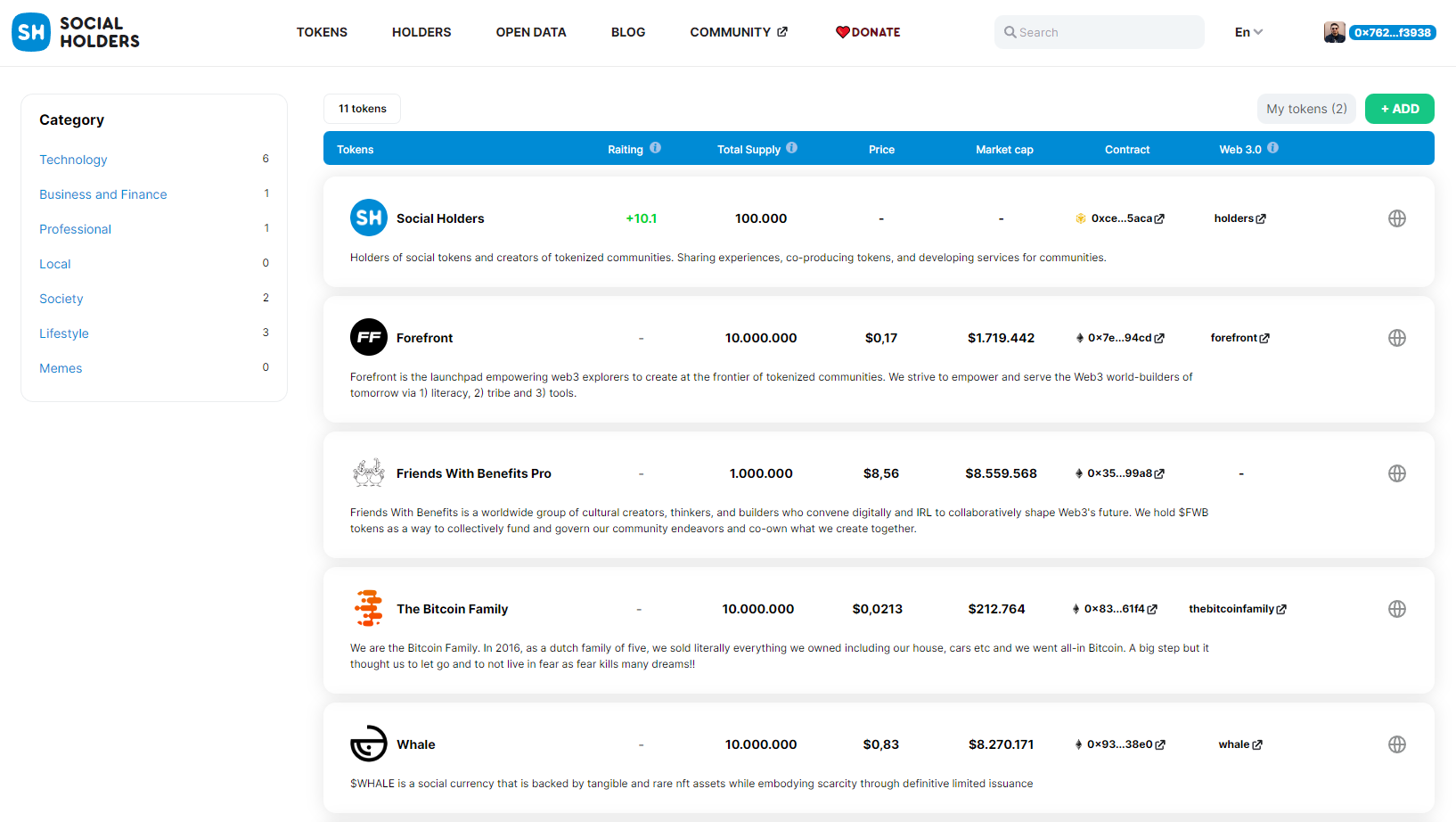
Task: Sort by the Price column header
Action: coord(881,150)
